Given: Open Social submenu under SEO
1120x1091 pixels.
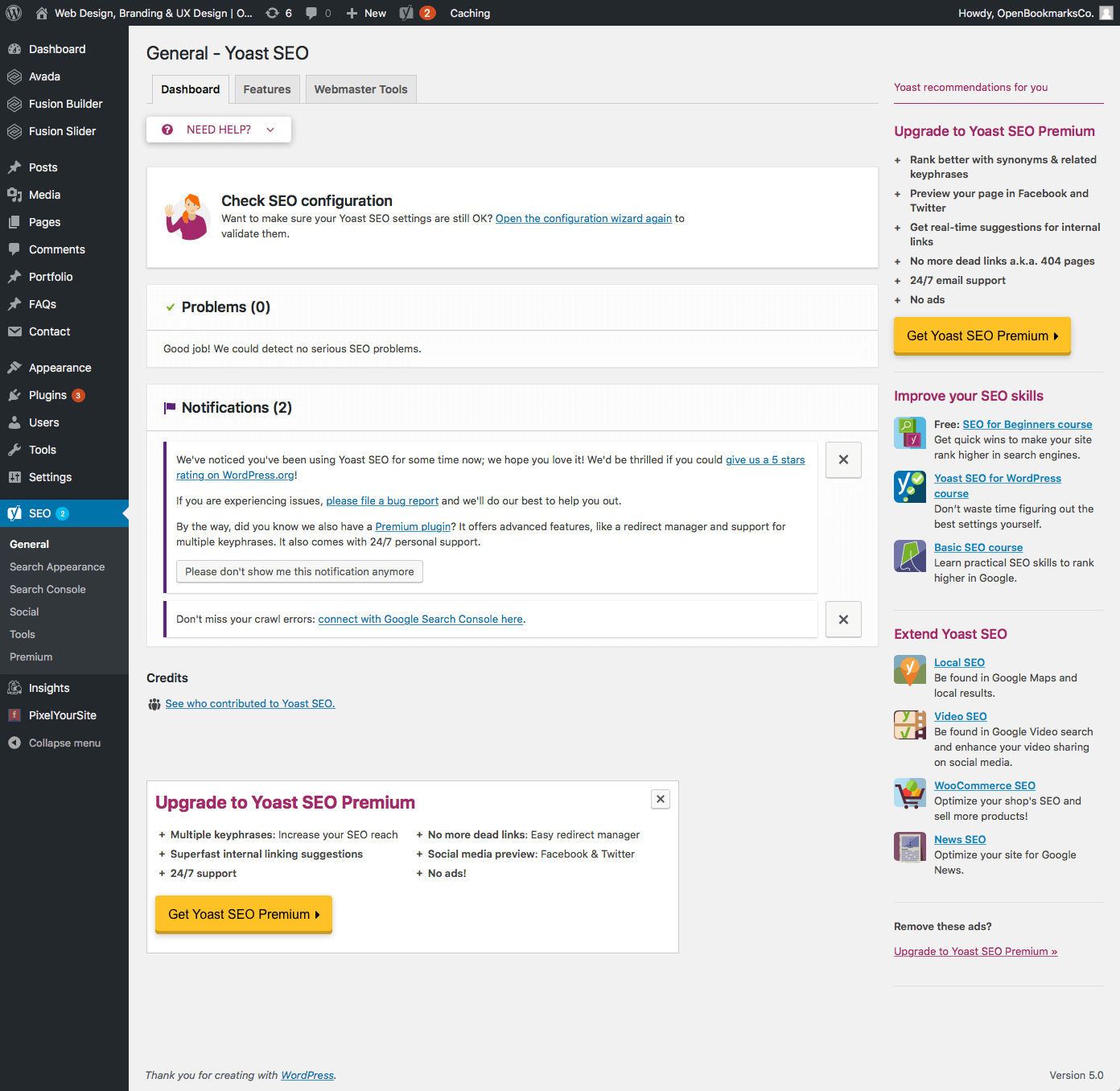Looking at the screenshot, I should pos(24,611).
